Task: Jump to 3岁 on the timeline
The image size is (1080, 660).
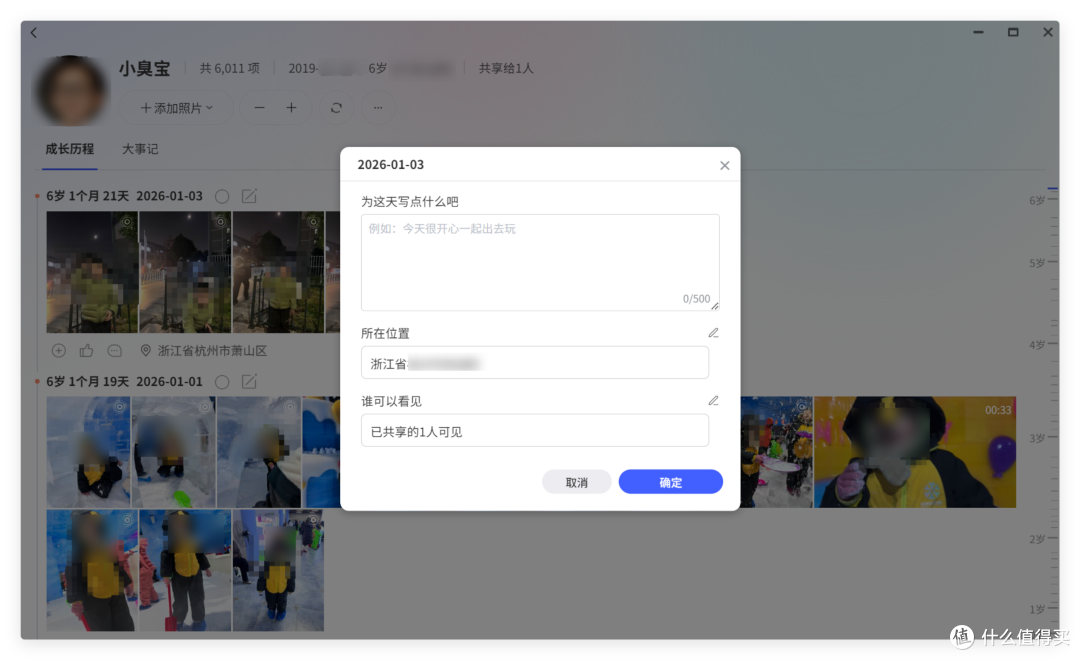Action: [x=1037, y=438]
